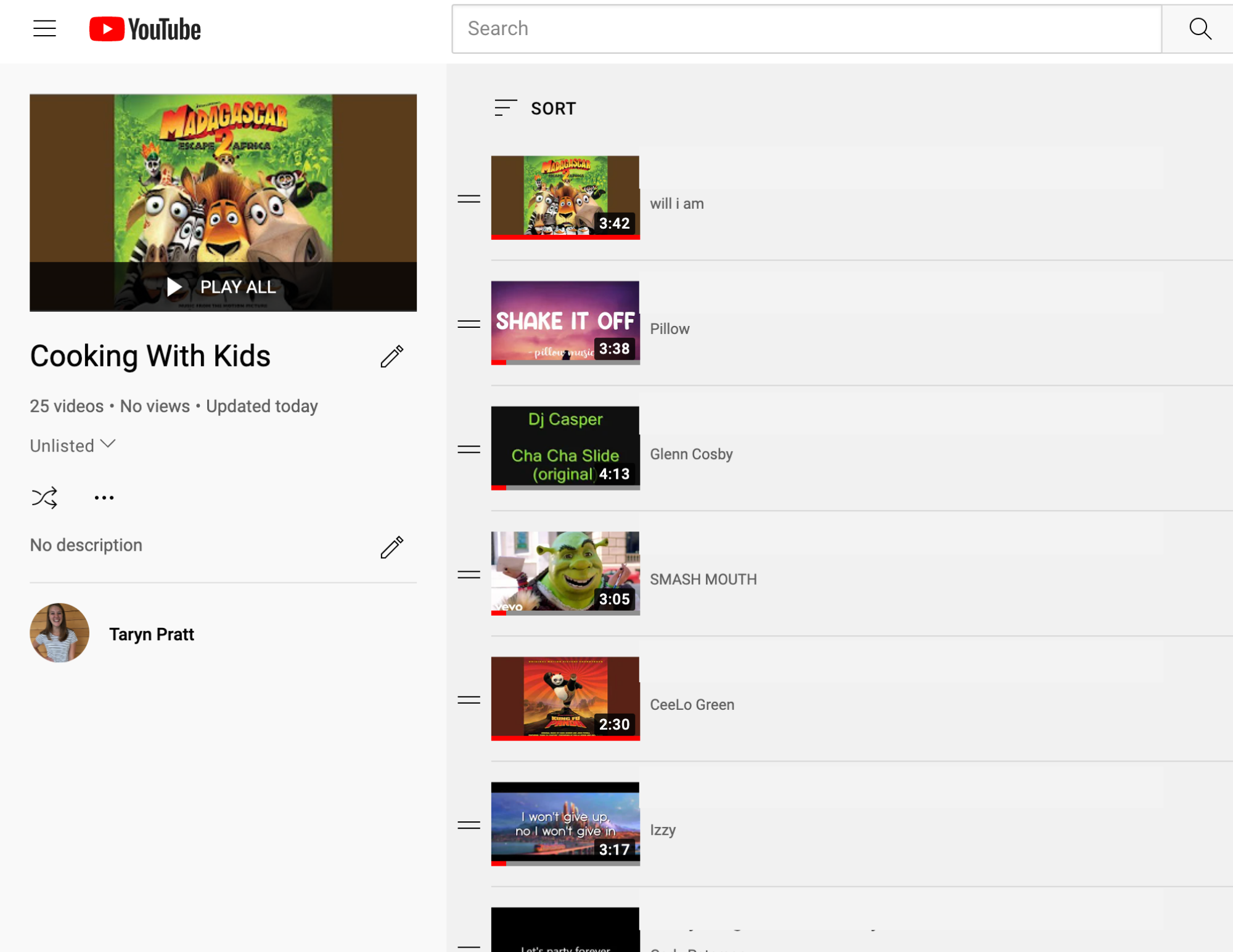The image size is (1233, 952).
Task: Click the drag handle beside will i am
Action: pyautogui.click(x=469, y=198)
